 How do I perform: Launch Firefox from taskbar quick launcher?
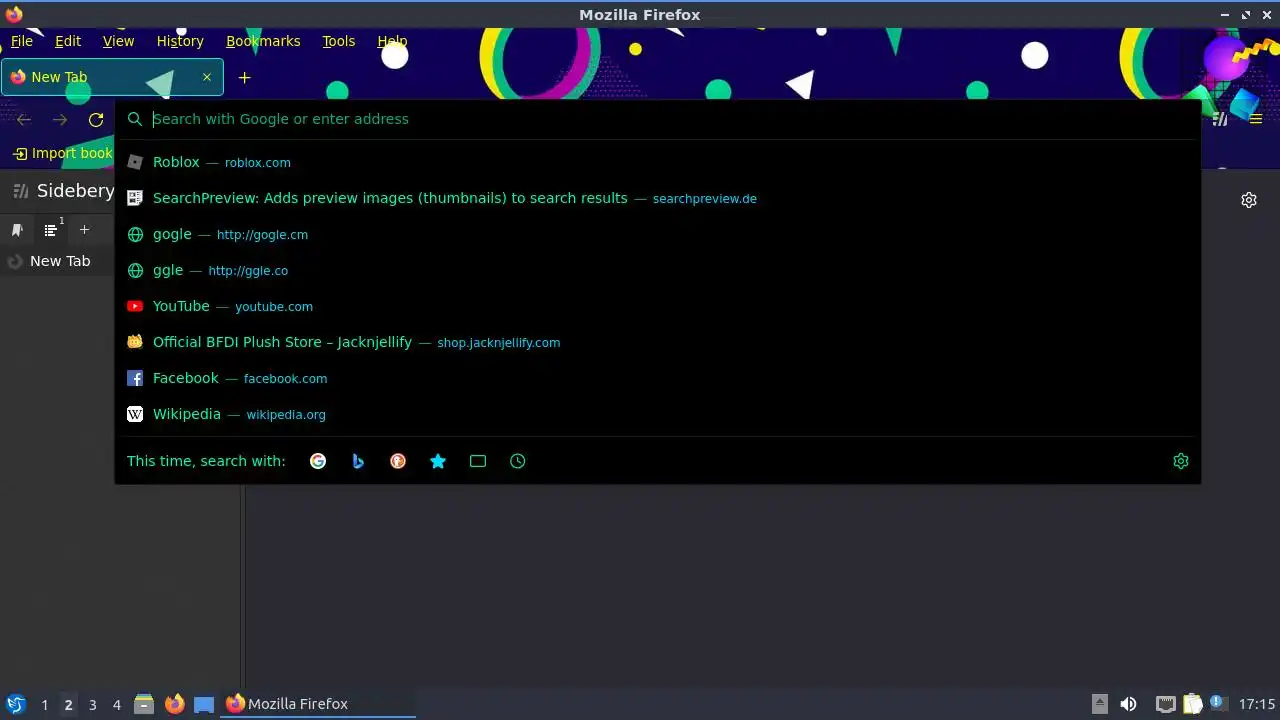174,704
